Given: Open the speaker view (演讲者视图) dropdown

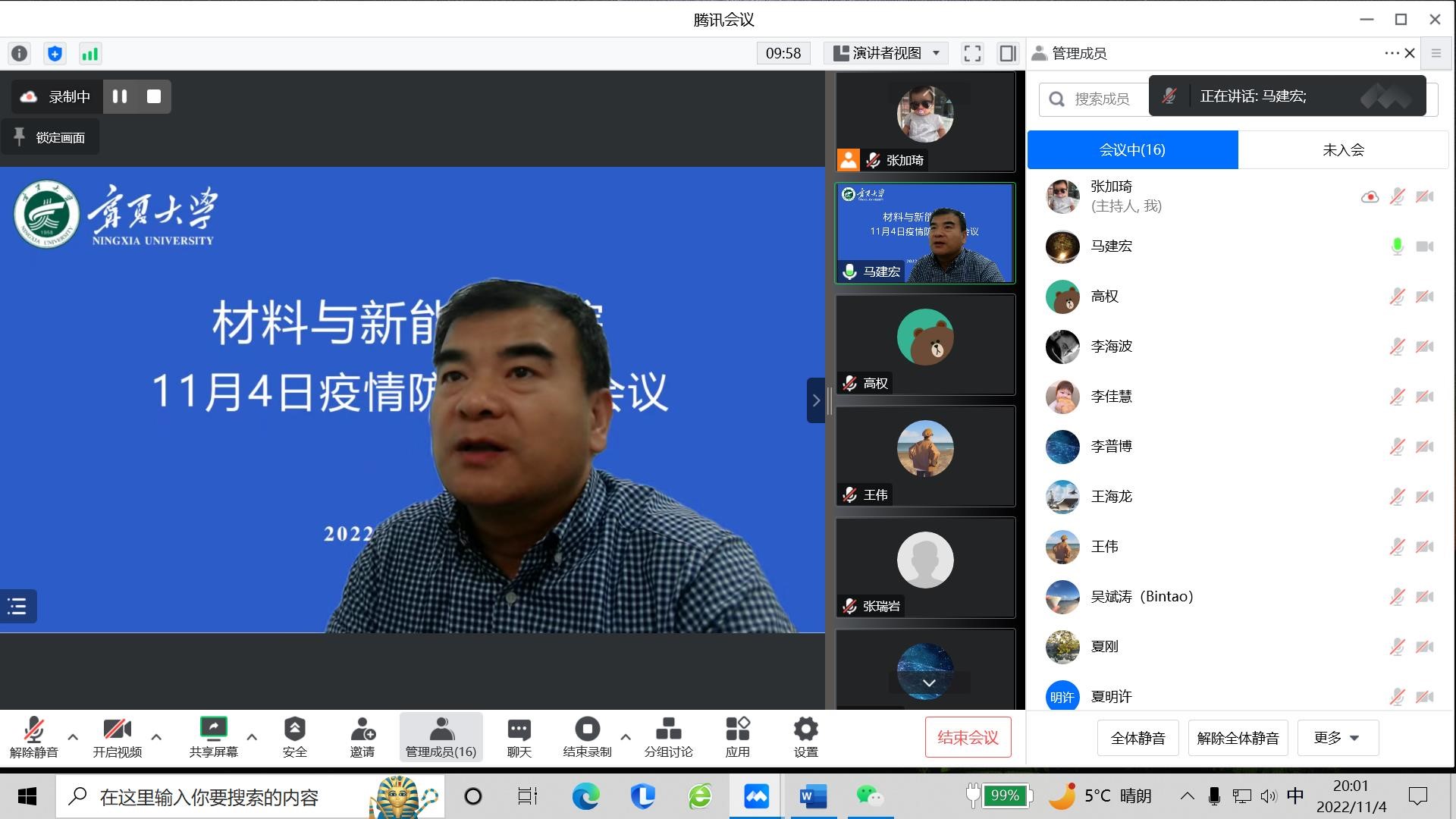Looking at the screenshot, I should [886, 53].
